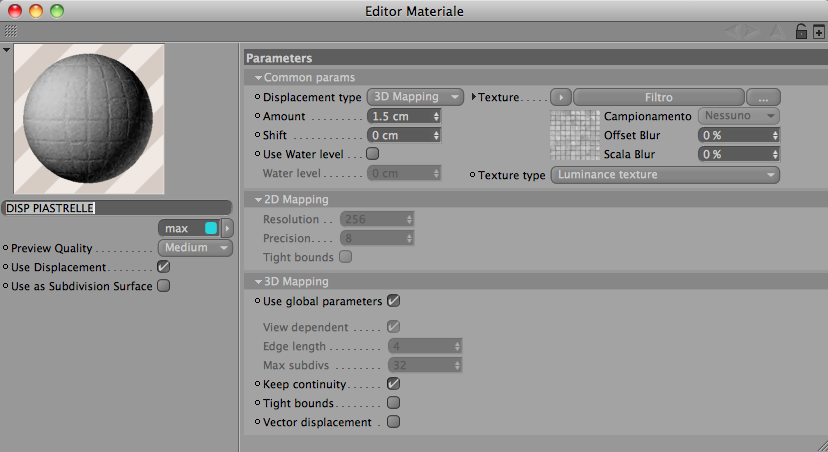Click the cyan layer color swatch
828x452 pixels.
tap(211, 228)
